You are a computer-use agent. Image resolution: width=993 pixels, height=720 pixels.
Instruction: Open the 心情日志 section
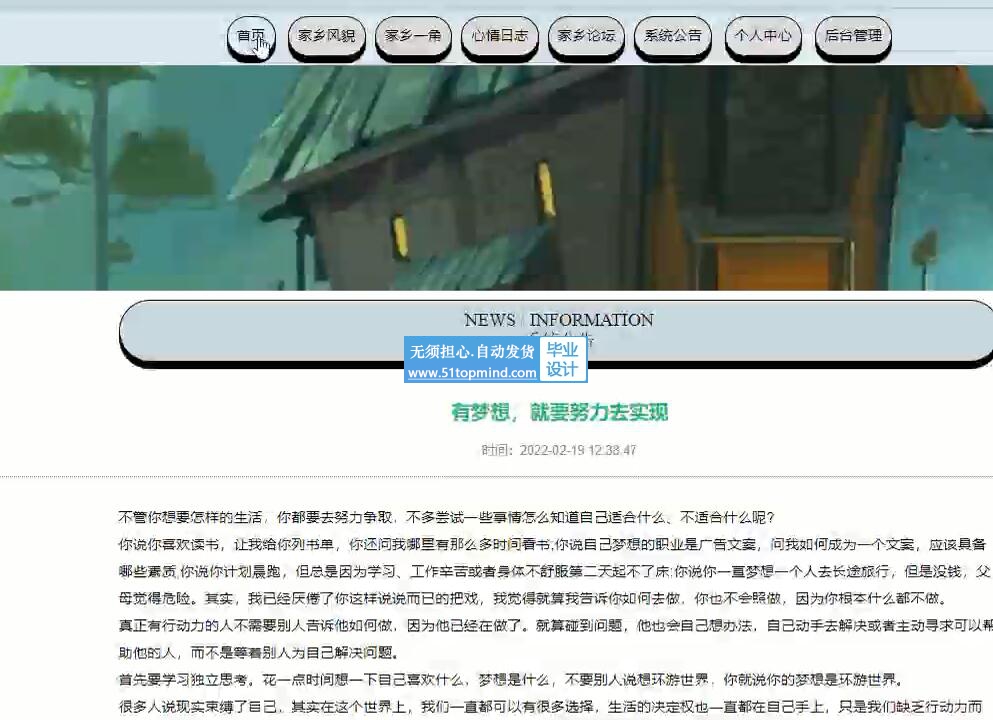(x=500, y=37)
